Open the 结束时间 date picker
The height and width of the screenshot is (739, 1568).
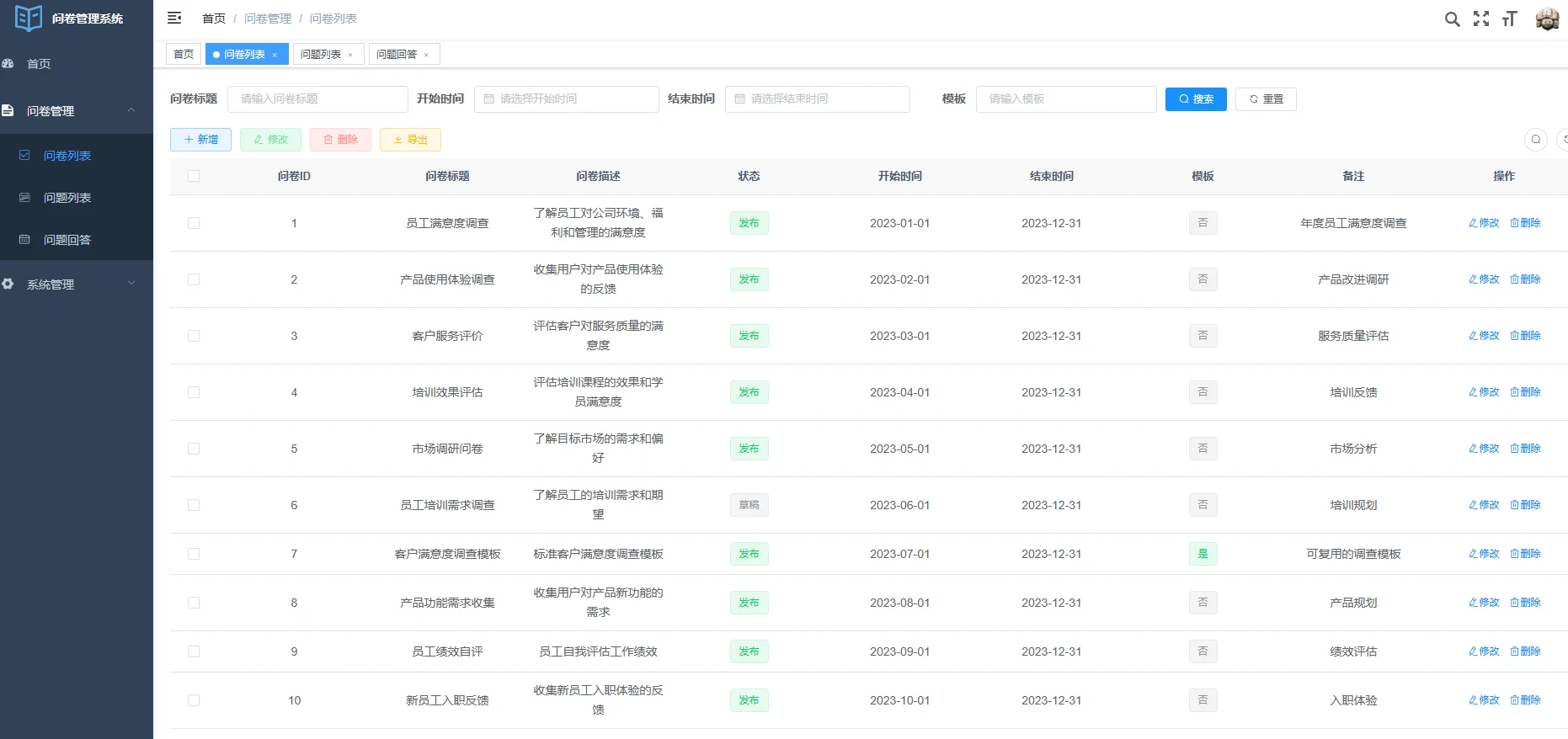pyautogui.click(x=817, y=99)
